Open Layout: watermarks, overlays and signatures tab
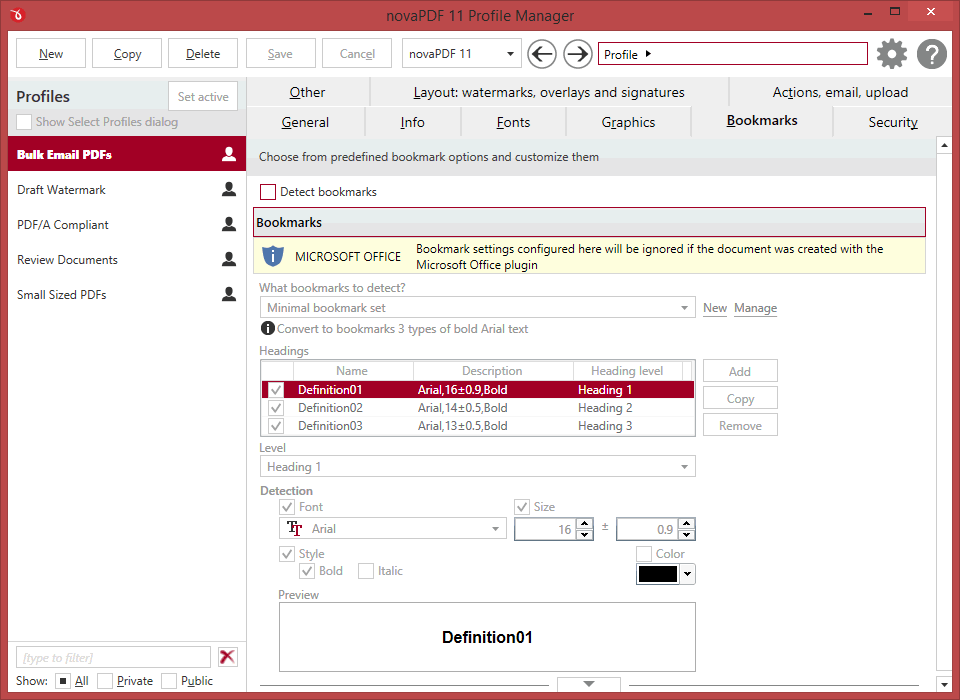960x700 pixels. [549, 92]
